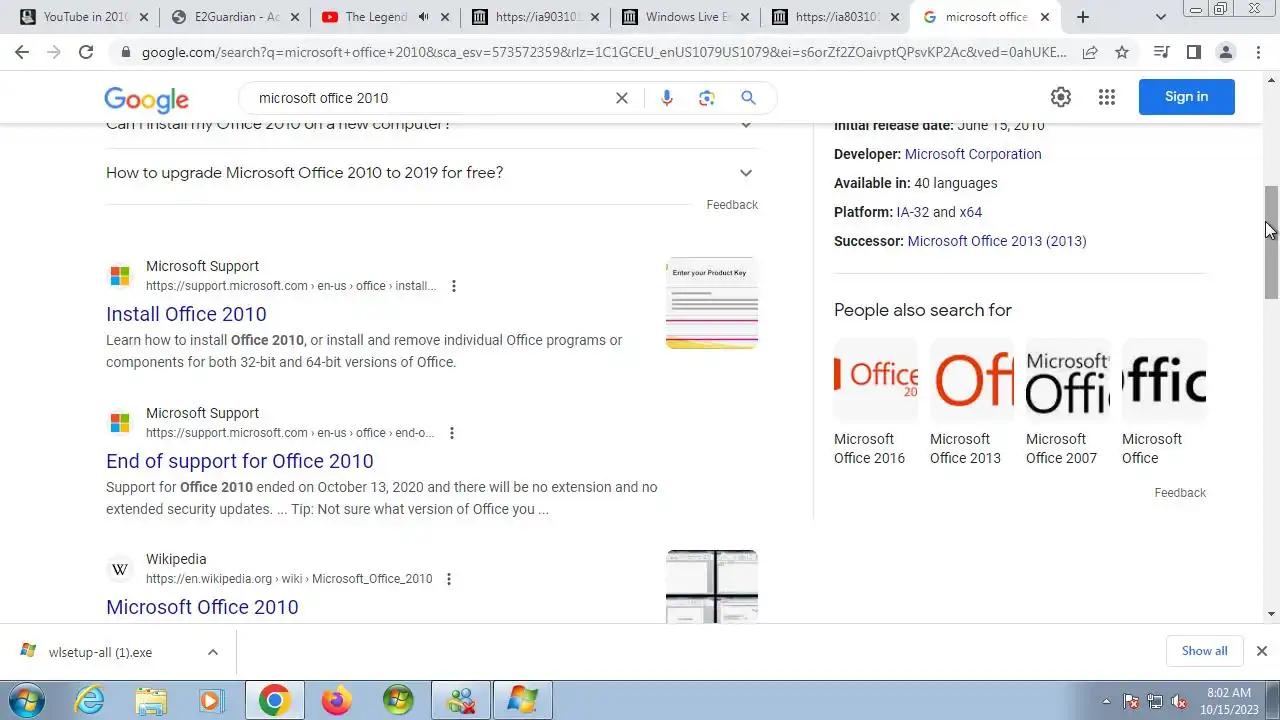Start a voice search with the microphone
This screenshot has width=1280, height=720.
(x=667, y=98)
